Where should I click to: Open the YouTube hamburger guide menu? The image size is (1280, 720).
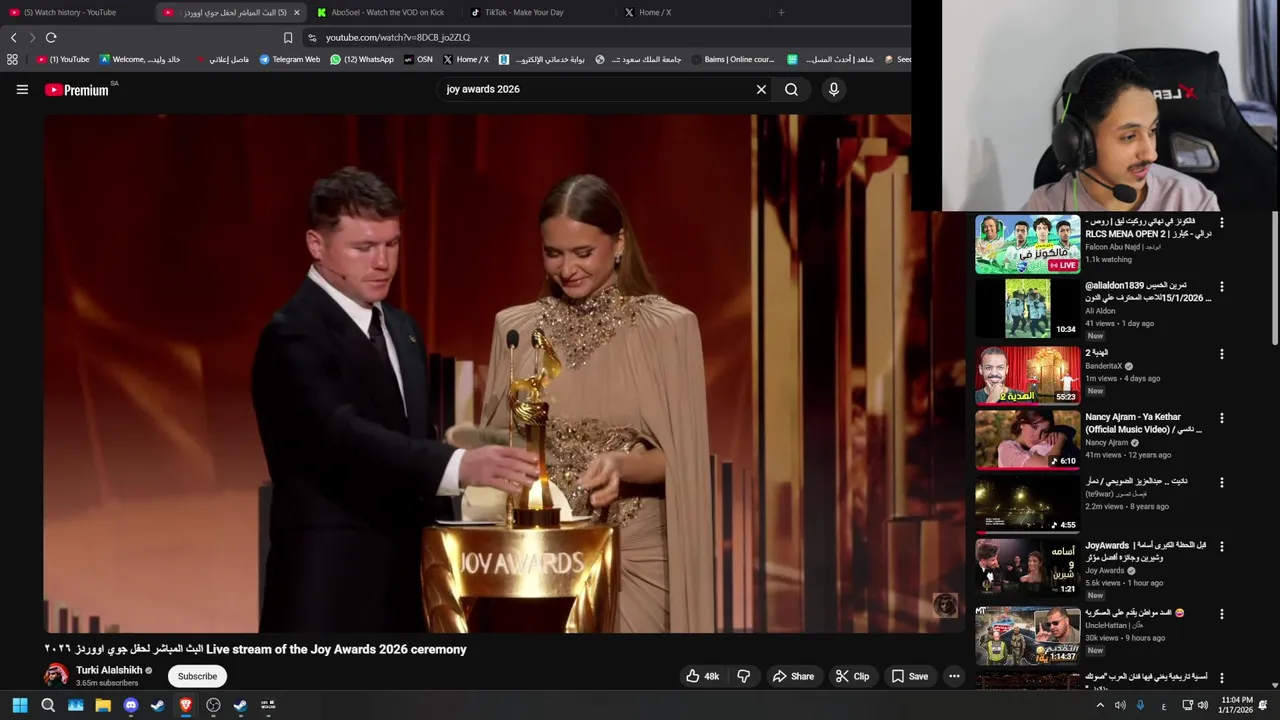pos(22,89)
